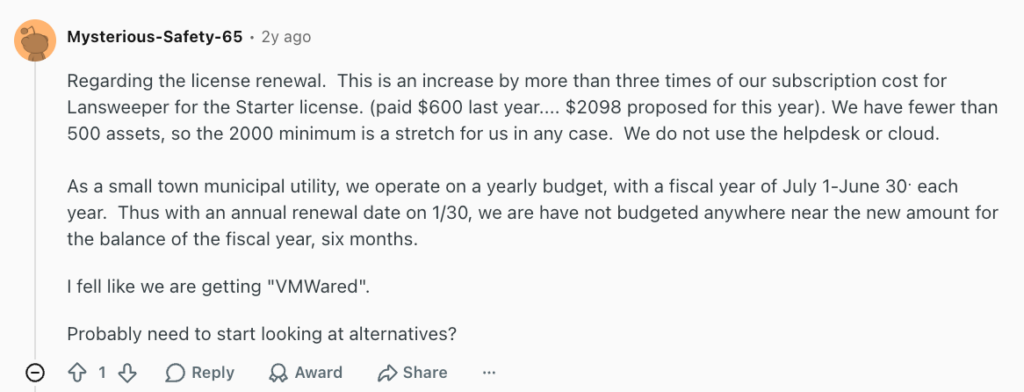
Task: Click the "2y ago" timestamp permalink
Action: coord(286,37)
